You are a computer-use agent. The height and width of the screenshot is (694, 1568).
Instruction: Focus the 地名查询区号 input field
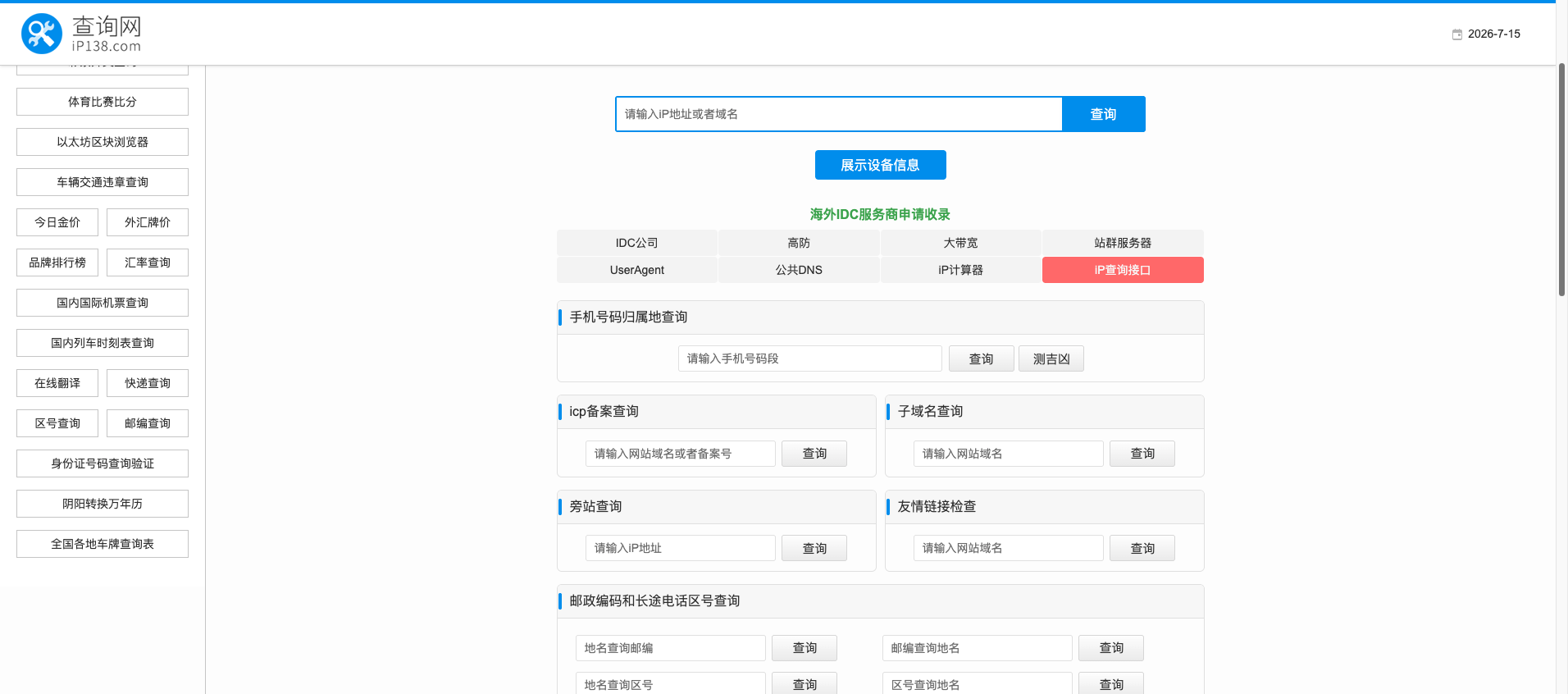point(671,683)
